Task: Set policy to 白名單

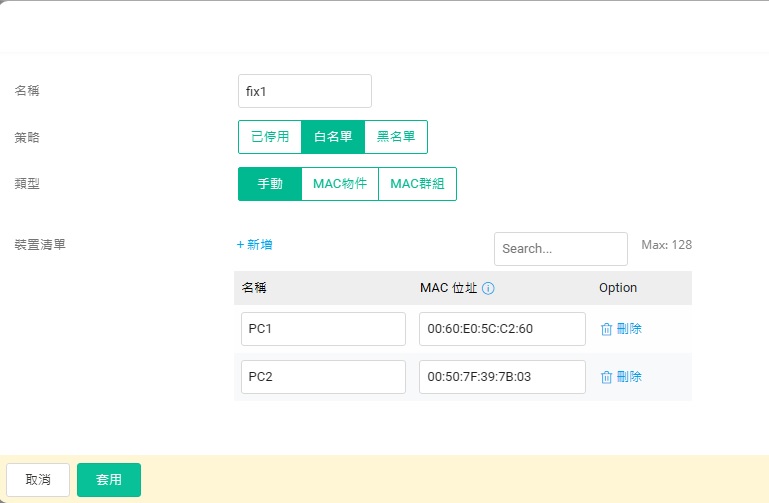Action: 333,137
